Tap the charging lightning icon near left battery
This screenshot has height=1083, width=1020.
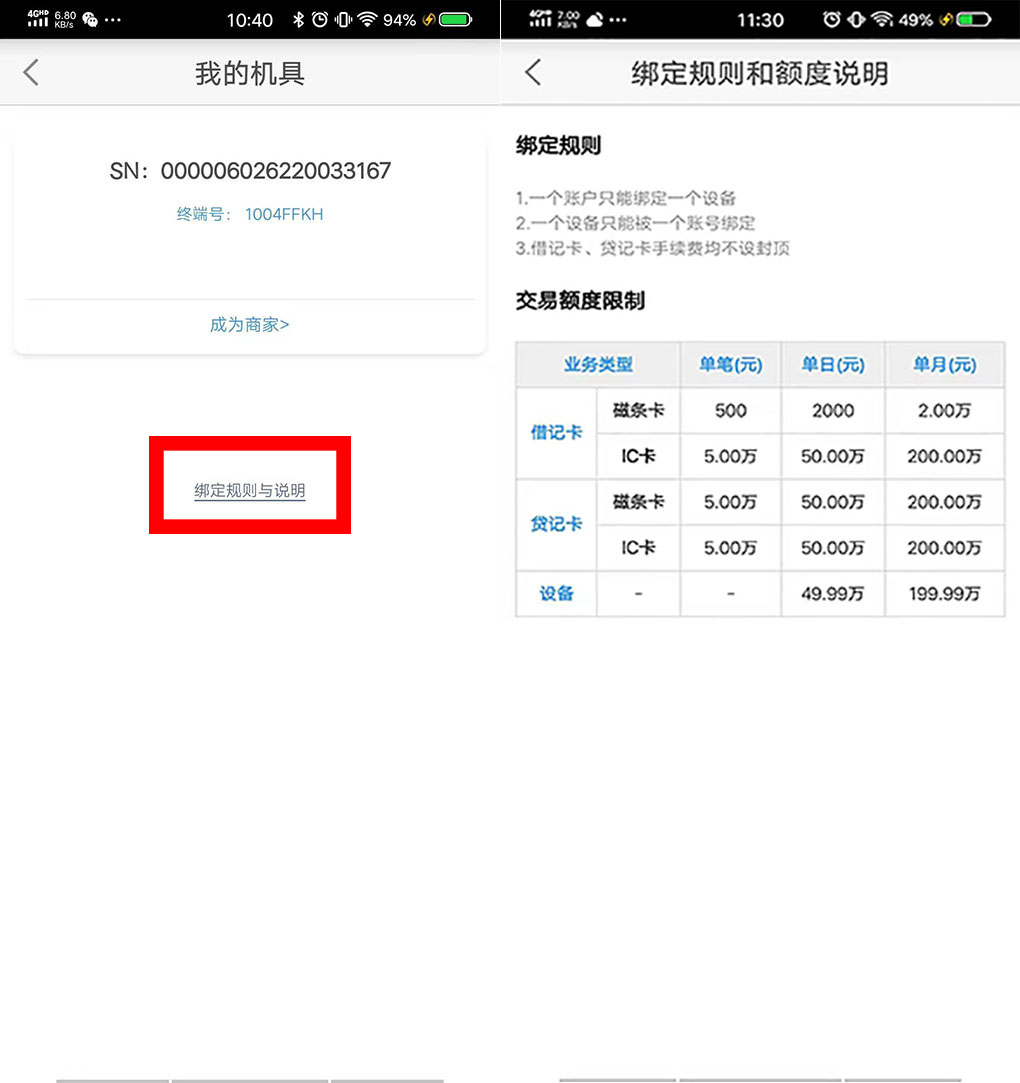pyautogui.click(x=430, y=19)
